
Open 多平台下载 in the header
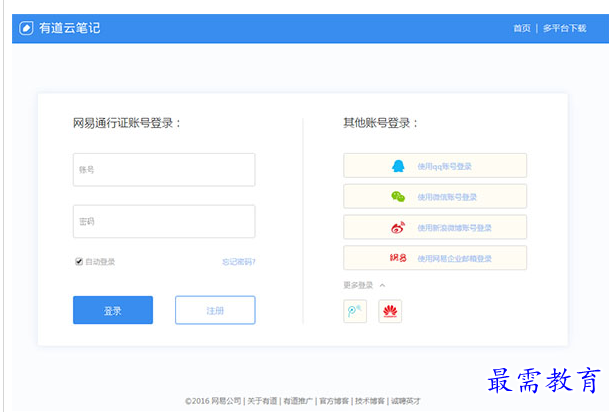tap(564, 28)
